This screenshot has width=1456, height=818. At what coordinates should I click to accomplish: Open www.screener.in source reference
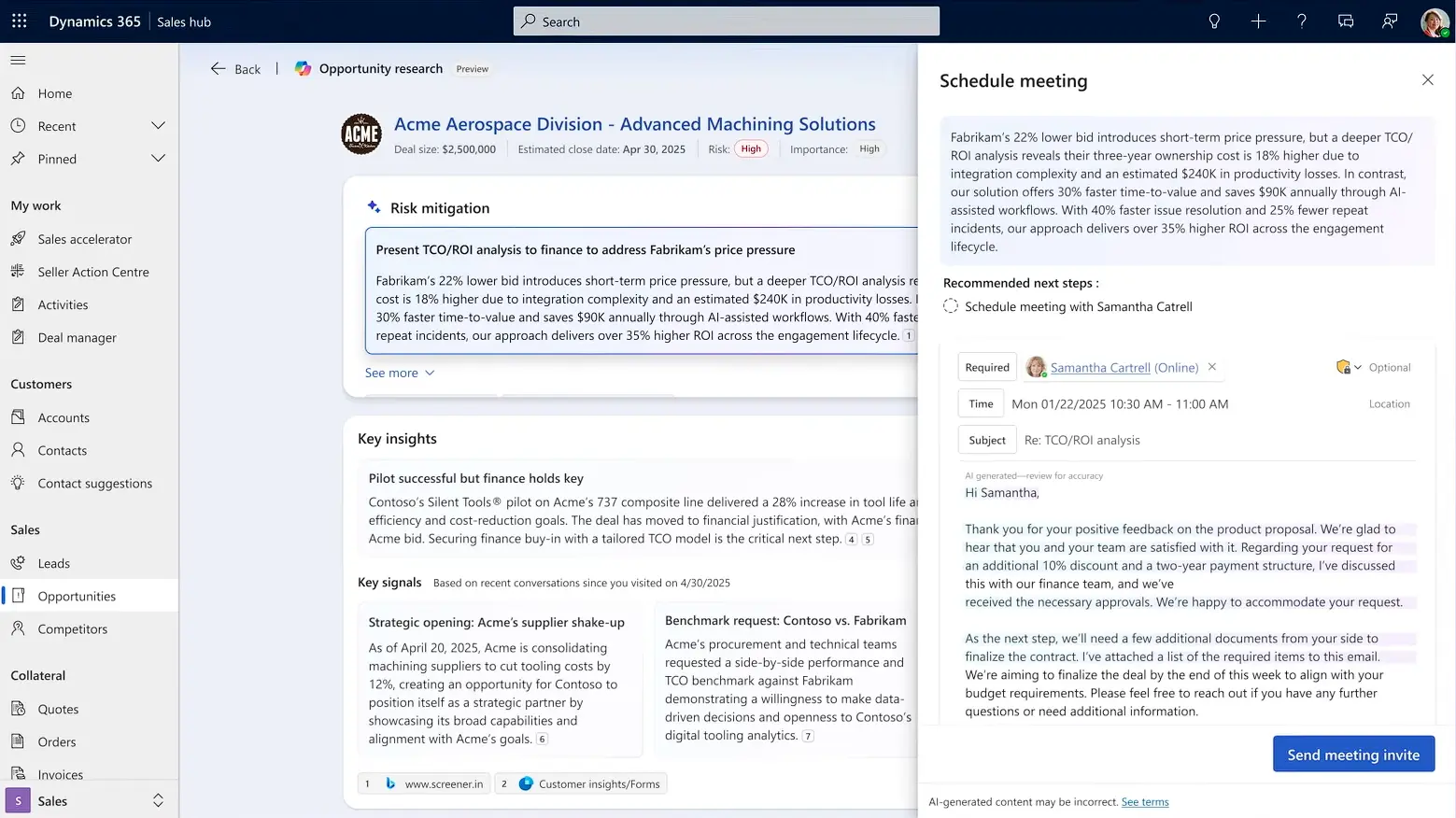pyautogui.click(x=423, y=783)
